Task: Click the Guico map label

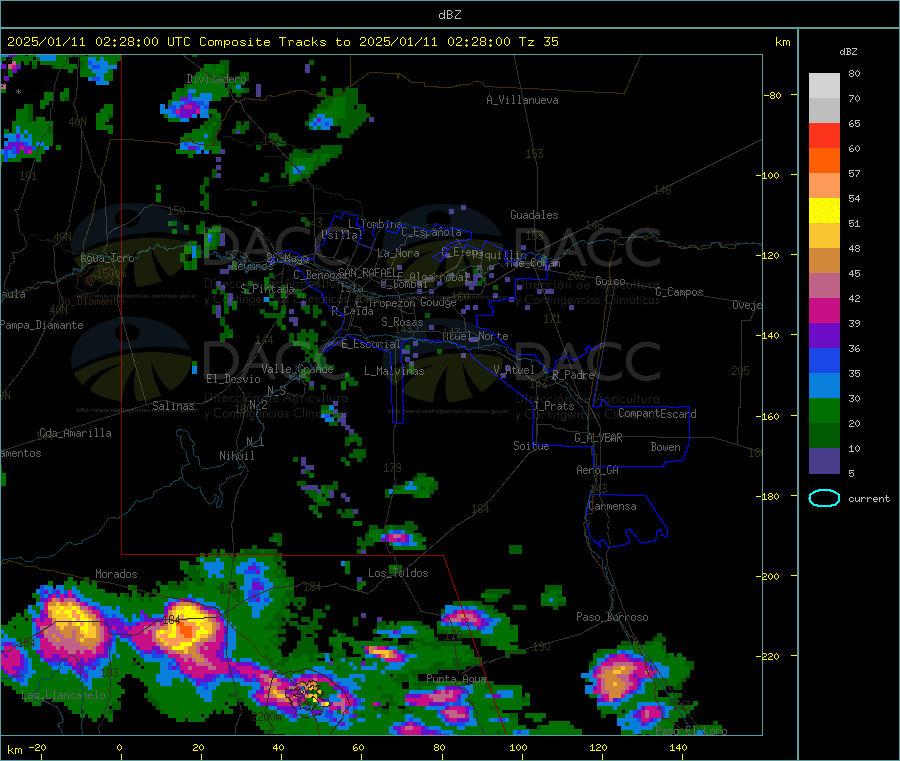Action: (610, 281)
